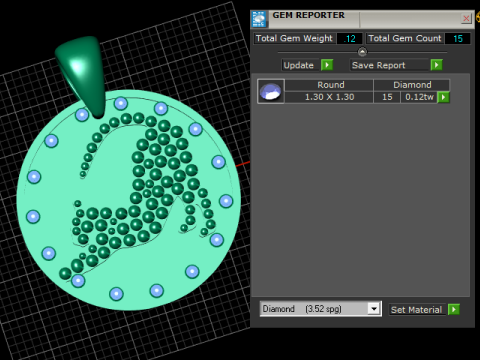The image size is (480, 360).
Task: Select the dark green pendant bail
Action: [83, 74]
